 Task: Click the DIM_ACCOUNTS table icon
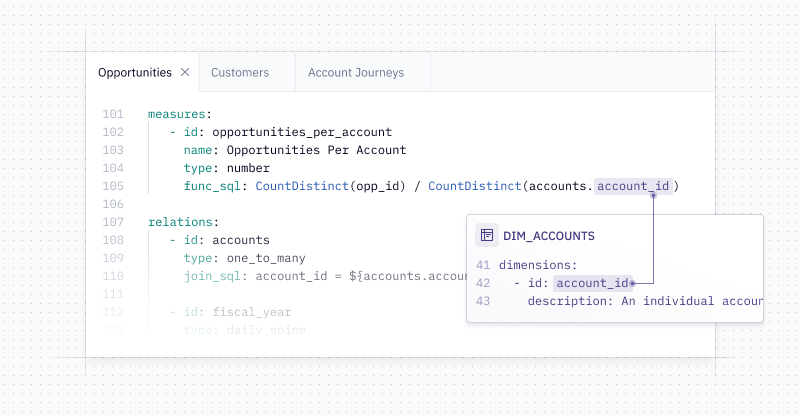pyautogui.click(x=487, y=235)
